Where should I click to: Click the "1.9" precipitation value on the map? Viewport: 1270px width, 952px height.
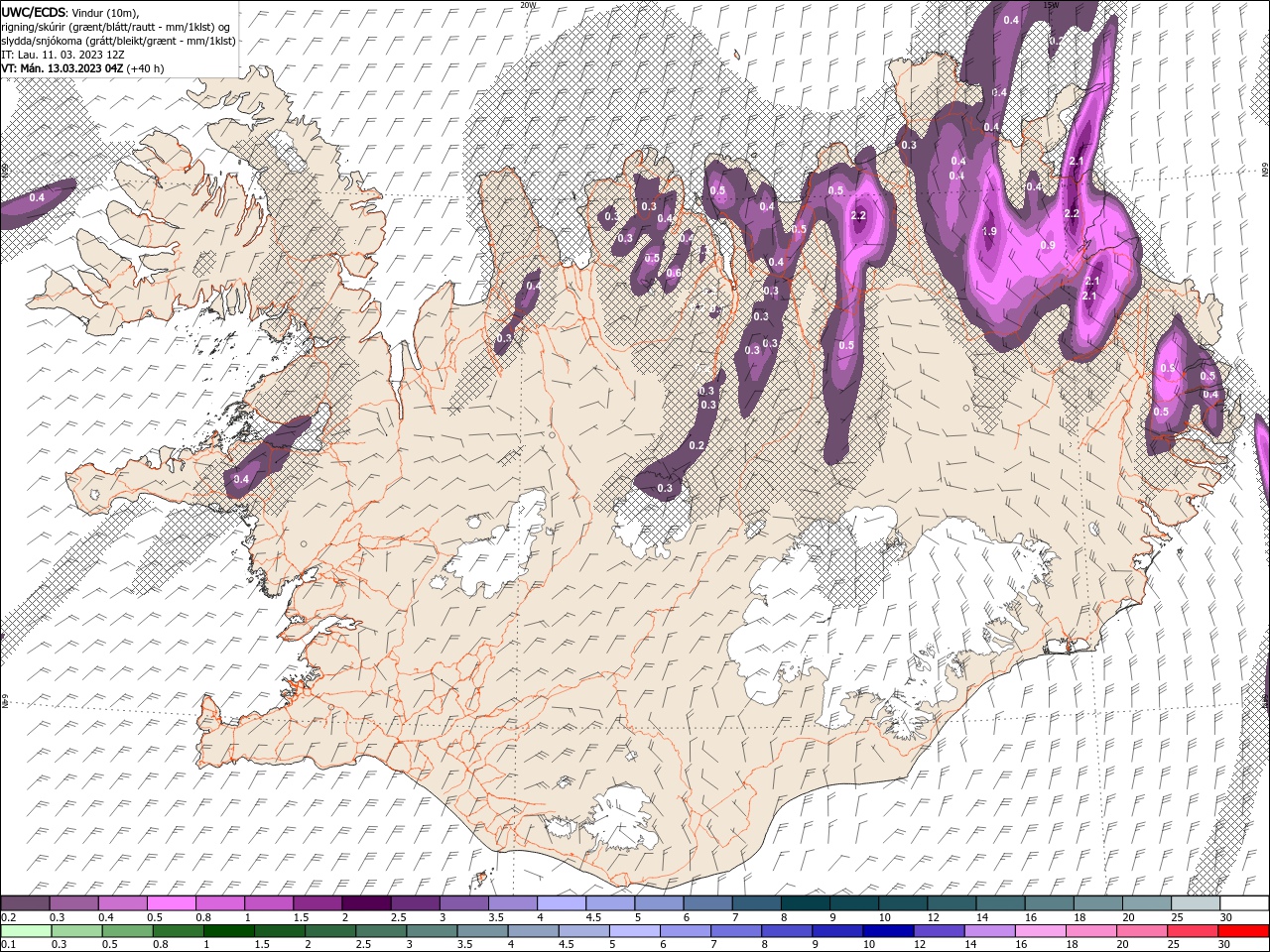tap(989, 231)
